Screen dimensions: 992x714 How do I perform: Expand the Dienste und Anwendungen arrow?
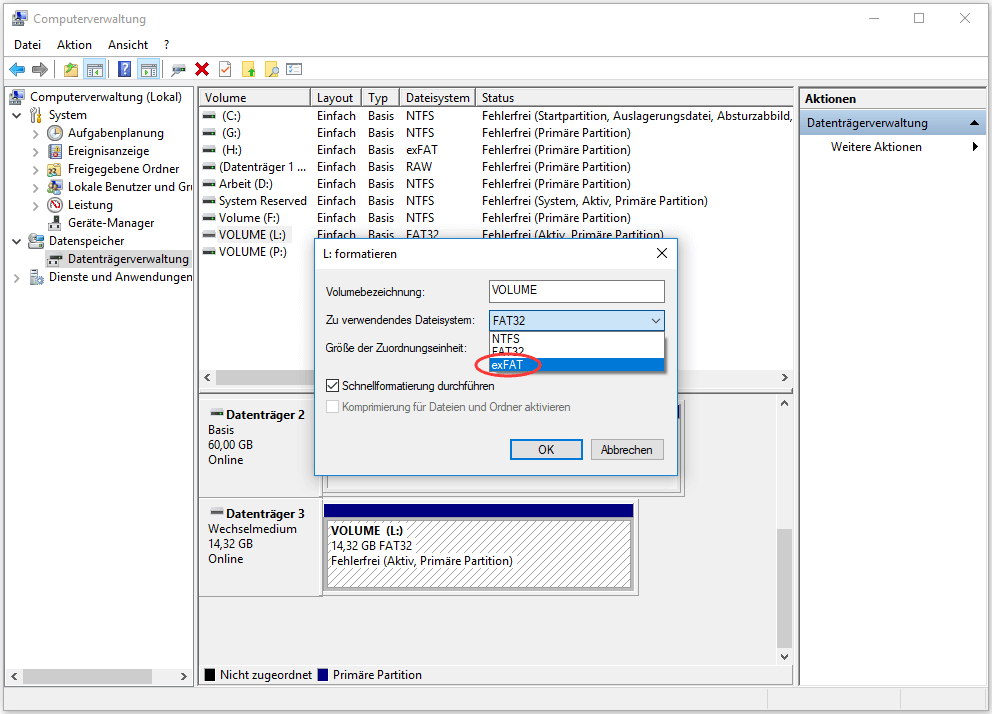tap(17, 278)
